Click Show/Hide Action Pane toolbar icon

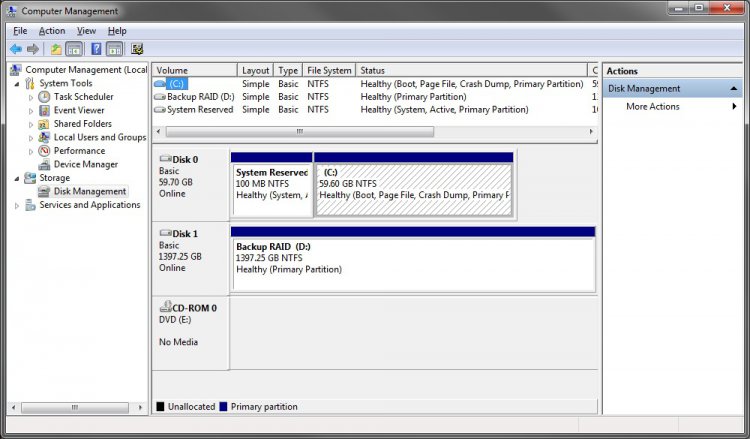click(x=114, y=49)
